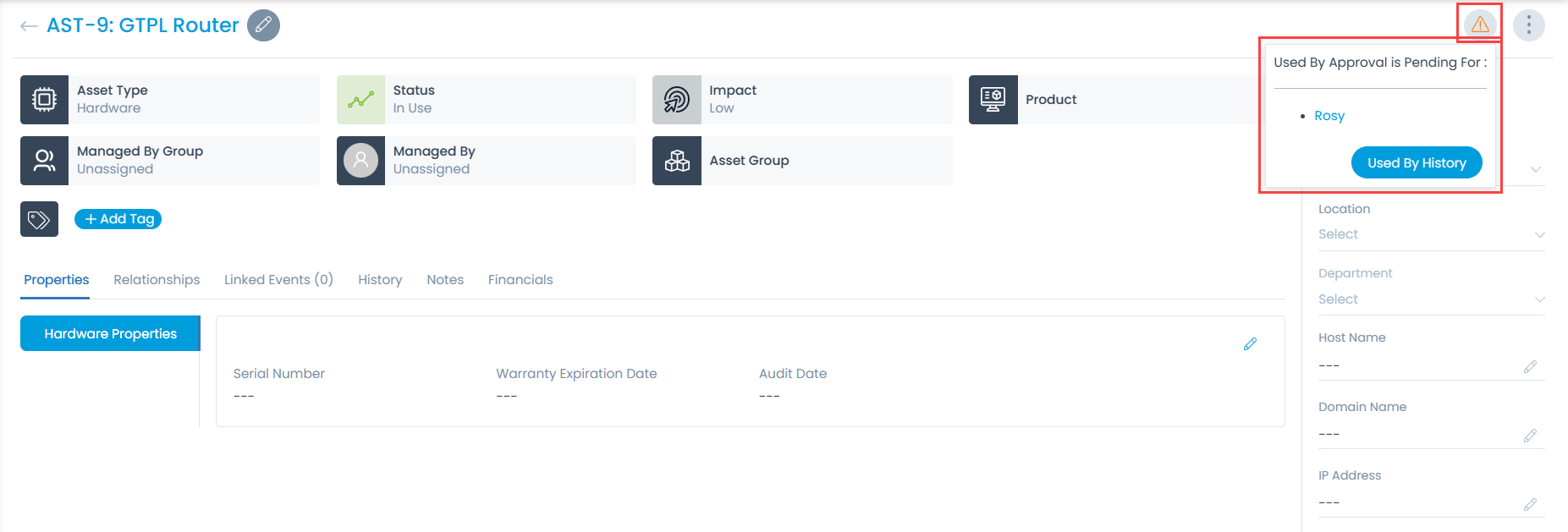1568x532 pixels.
Task: Click the back arrow beside AST-9
Action: pos(29,26)
